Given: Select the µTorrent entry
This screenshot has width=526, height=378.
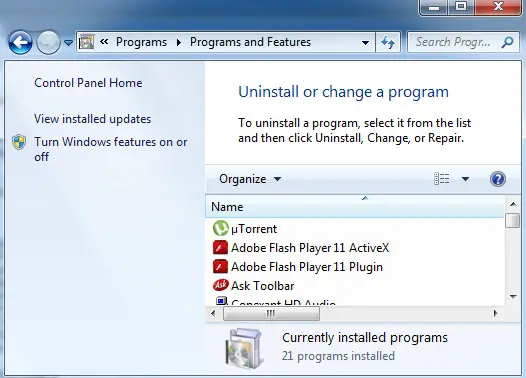Looking at the screenshot, I should tap(254, 229).
